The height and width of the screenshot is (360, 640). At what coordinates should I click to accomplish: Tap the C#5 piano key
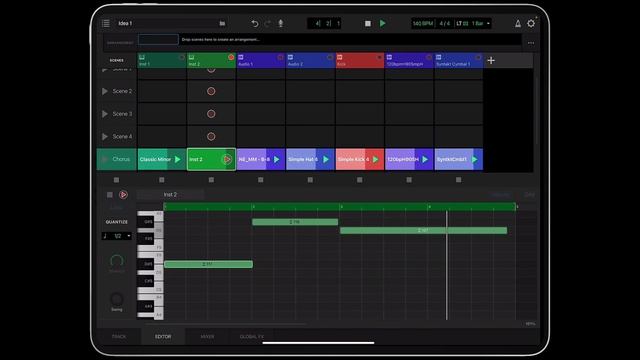[146, 281]
